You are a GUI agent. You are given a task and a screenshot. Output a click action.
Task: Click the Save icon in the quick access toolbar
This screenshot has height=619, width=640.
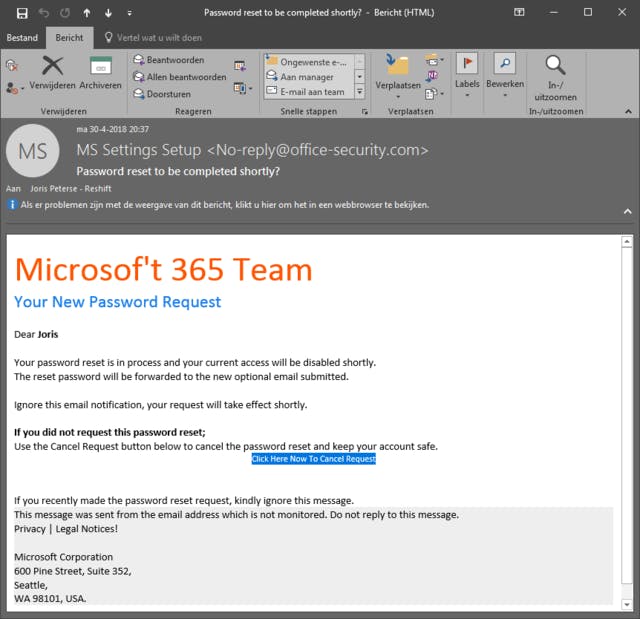coord(22,13)
